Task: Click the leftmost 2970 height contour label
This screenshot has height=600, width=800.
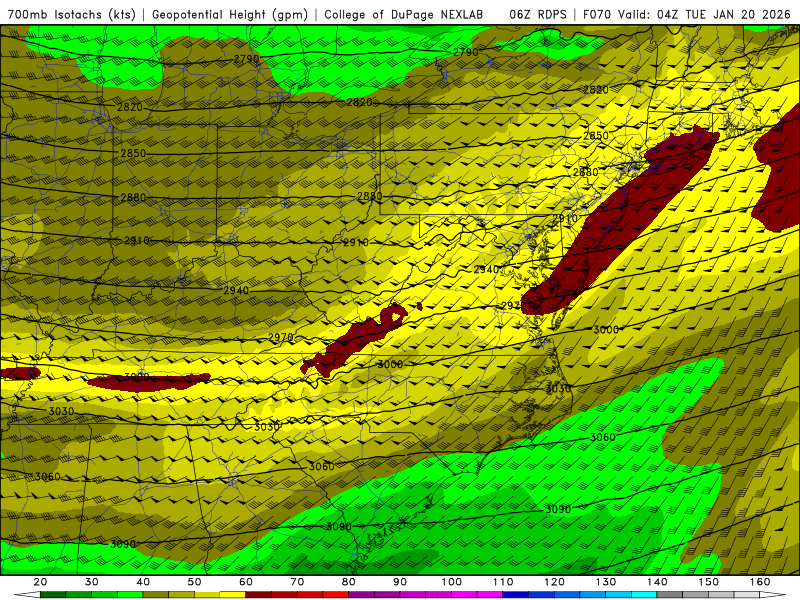Action: coord(281,337)
